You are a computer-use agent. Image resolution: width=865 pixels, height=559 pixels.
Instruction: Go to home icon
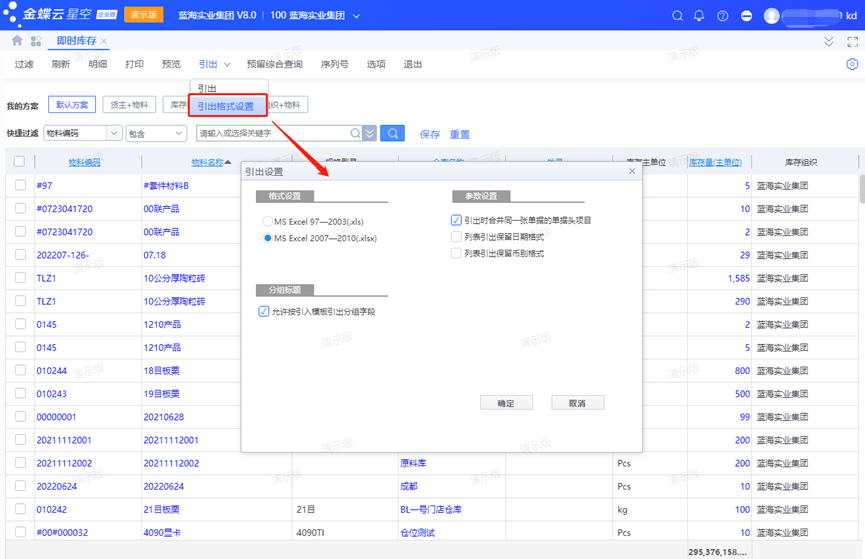point(17,40)
